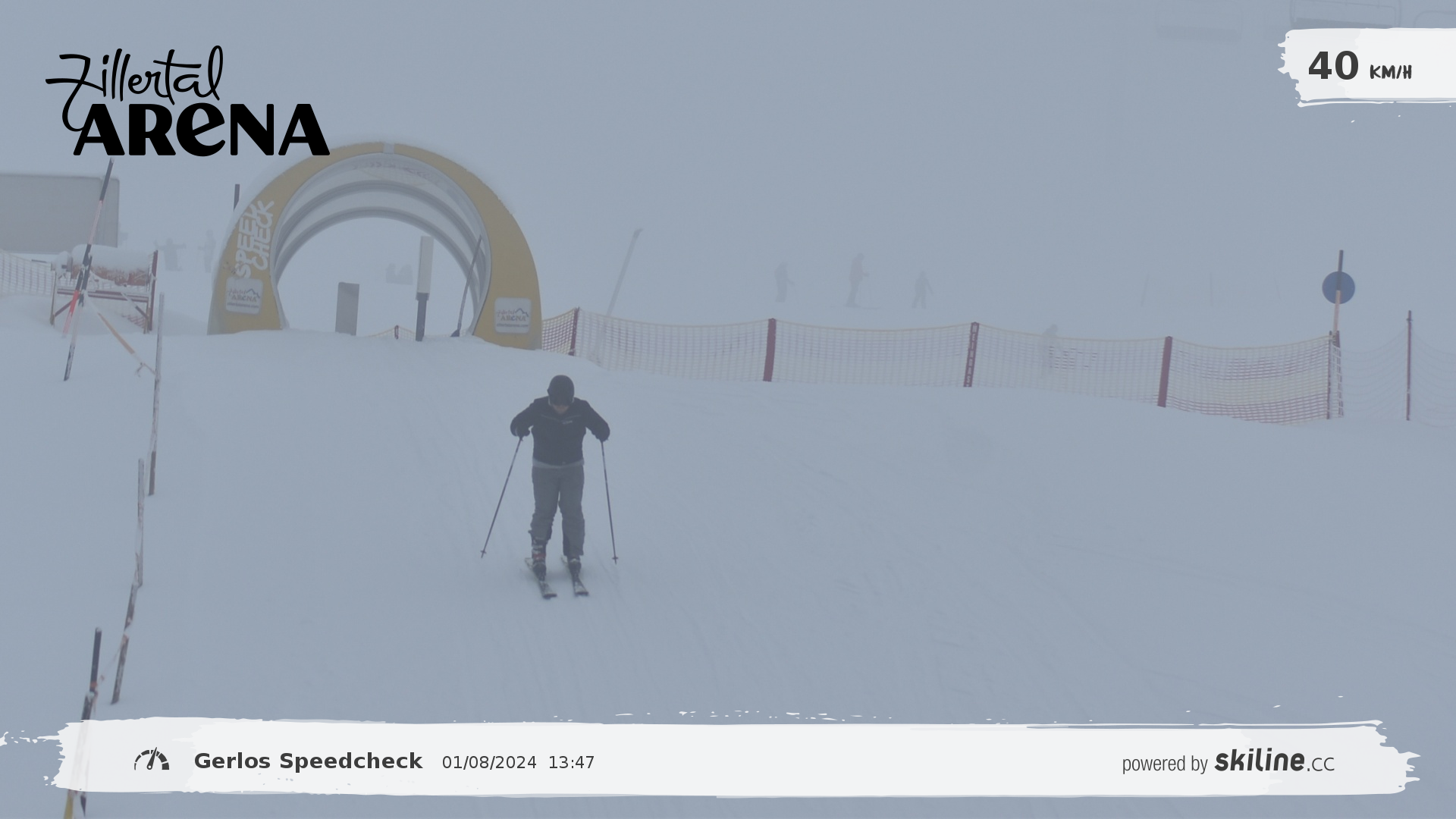
Task: Click the Arena logo on arch's right base
Action: (x=512, y=315)
